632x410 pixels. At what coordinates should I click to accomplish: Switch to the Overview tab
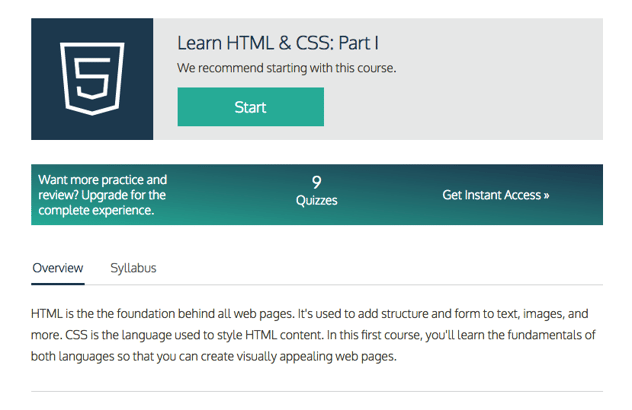coord(58,268)
